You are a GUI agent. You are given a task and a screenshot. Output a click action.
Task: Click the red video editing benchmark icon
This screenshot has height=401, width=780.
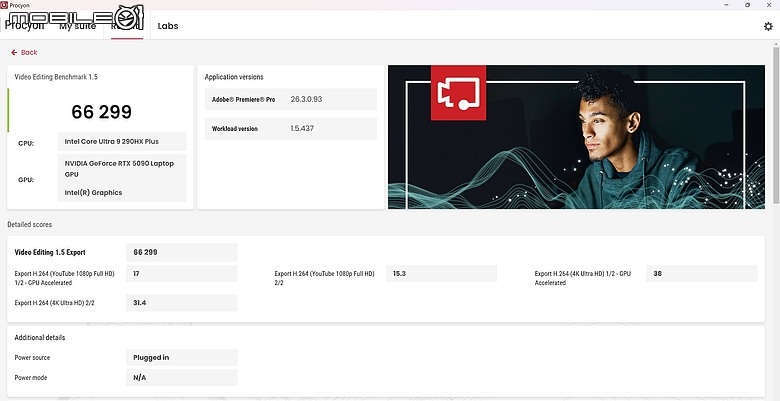458,93
